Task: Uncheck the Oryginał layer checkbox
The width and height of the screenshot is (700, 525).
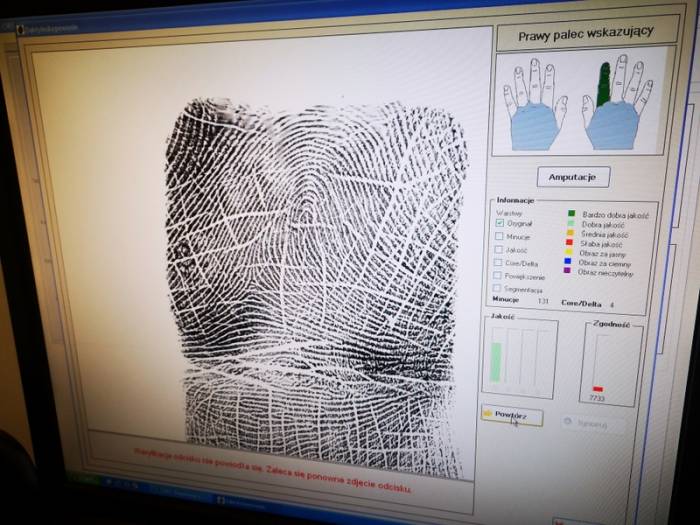Action: point(500,224)
